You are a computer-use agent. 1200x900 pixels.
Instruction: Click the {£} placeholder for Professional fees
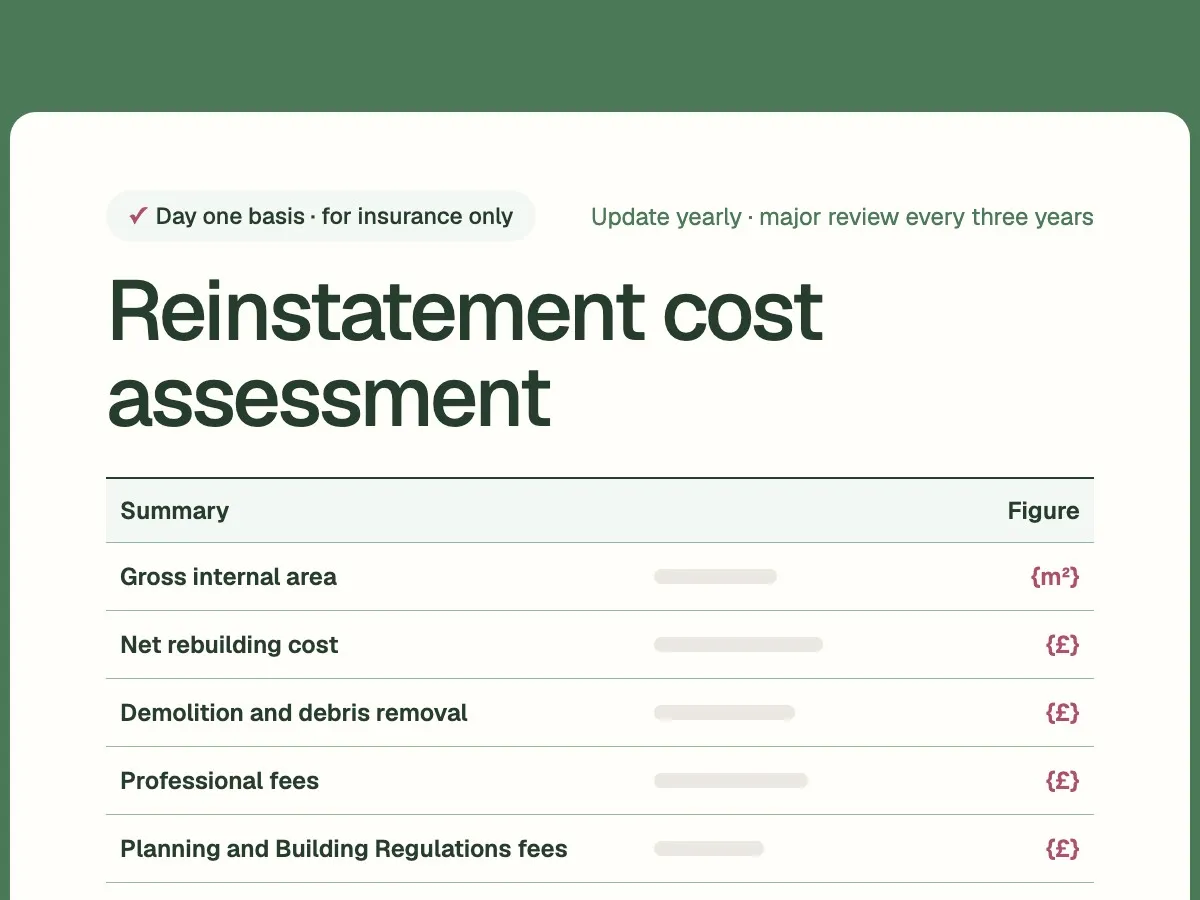point(1062,781)
